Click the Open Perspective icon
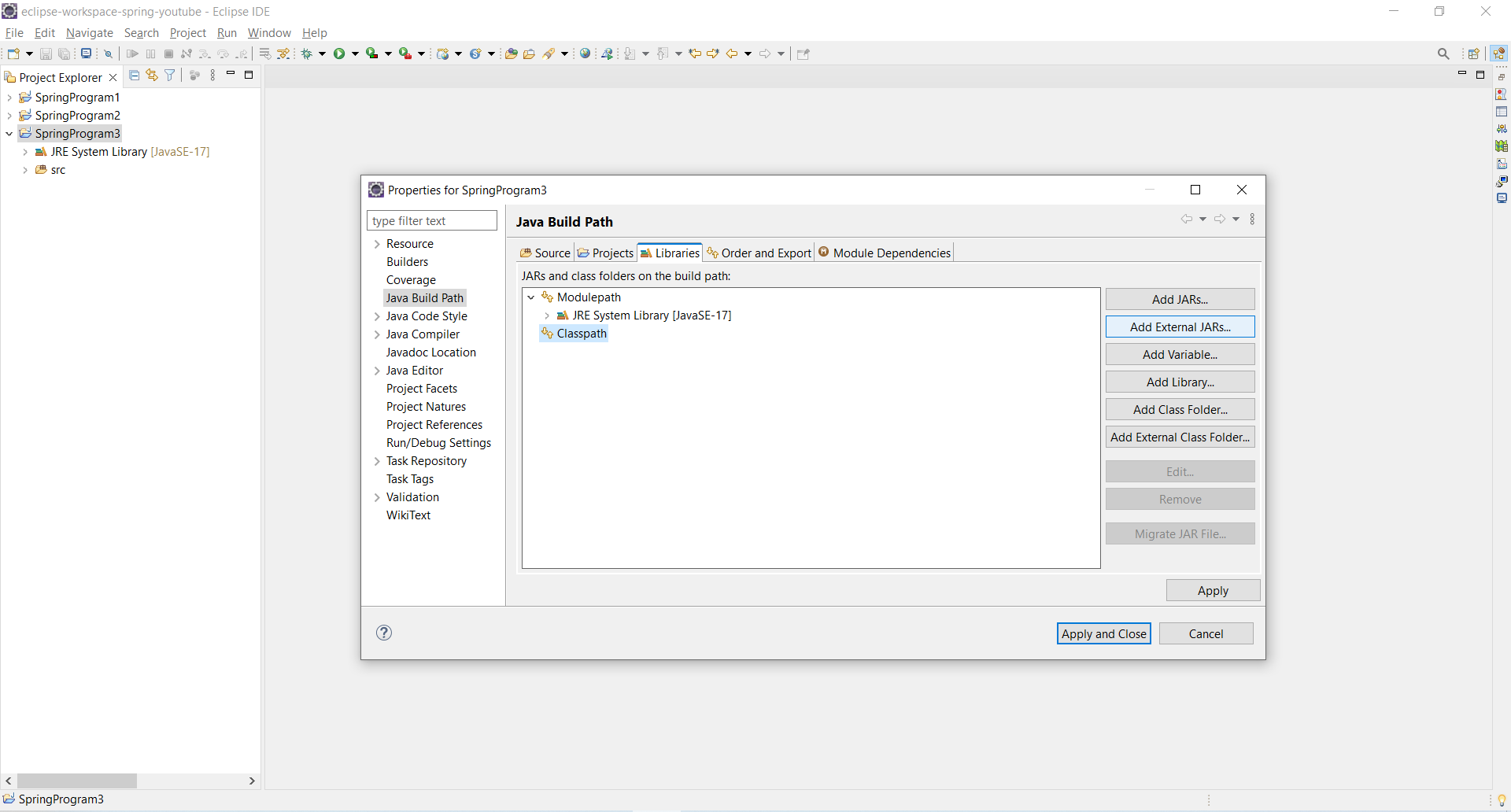Viewport: 1511px width, 812px height. pyautogui.click(x=1474, y=54)
